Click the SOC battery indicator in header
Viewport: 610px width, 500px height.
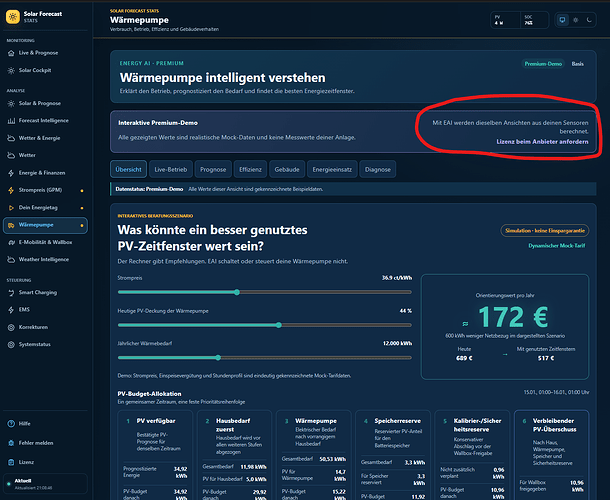click(535, 20)
